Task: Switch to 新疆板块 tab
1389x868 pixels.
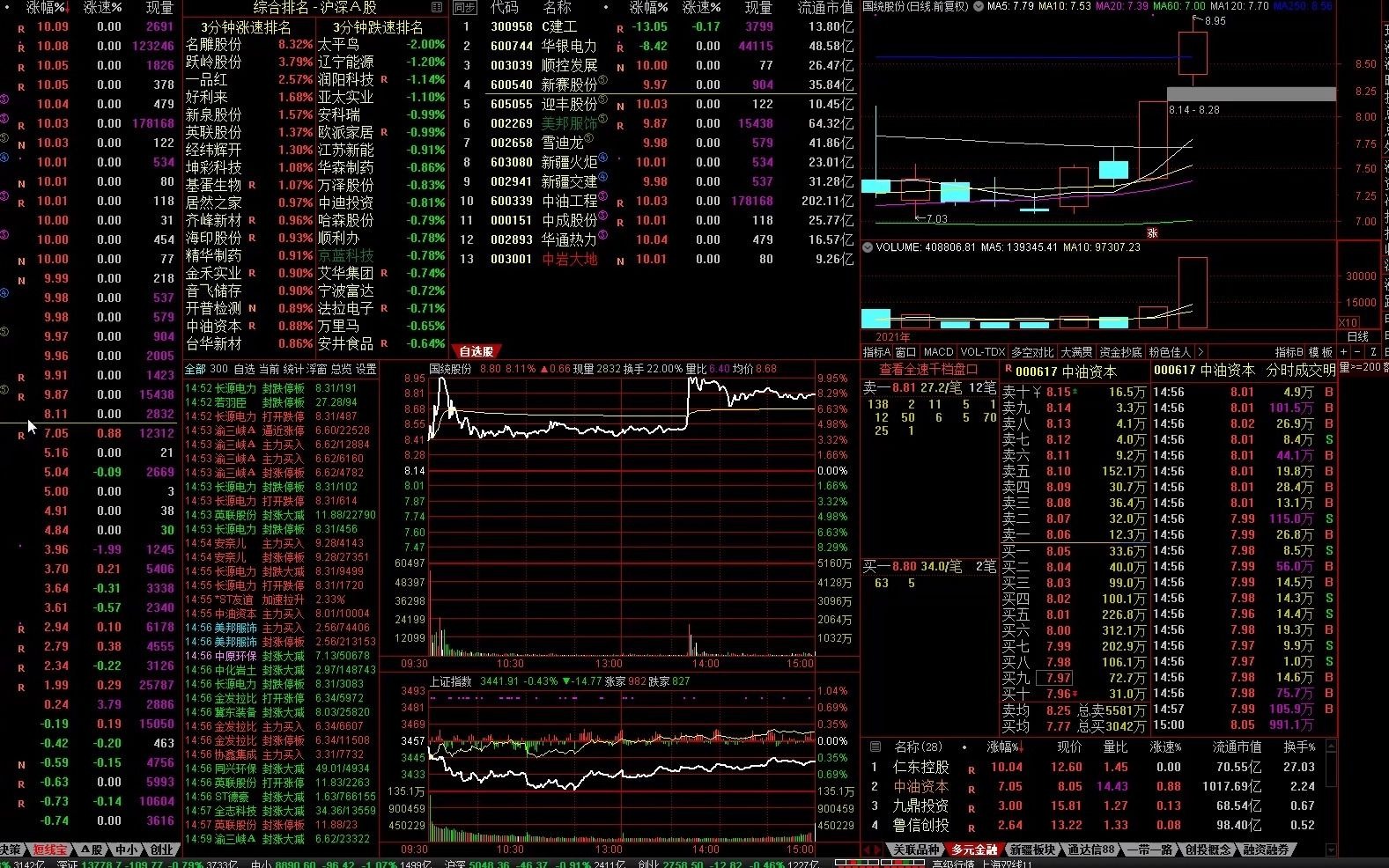Action: (1032, 850)
